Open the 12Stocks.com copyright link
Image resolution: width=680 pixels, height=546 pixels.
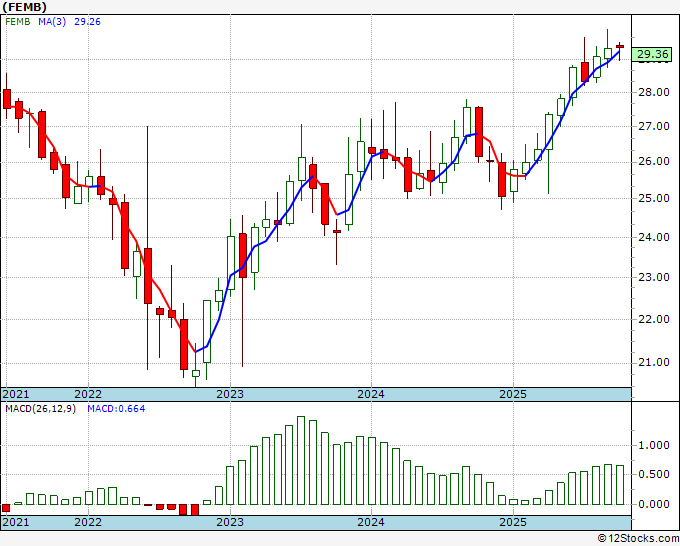[638, 539]
